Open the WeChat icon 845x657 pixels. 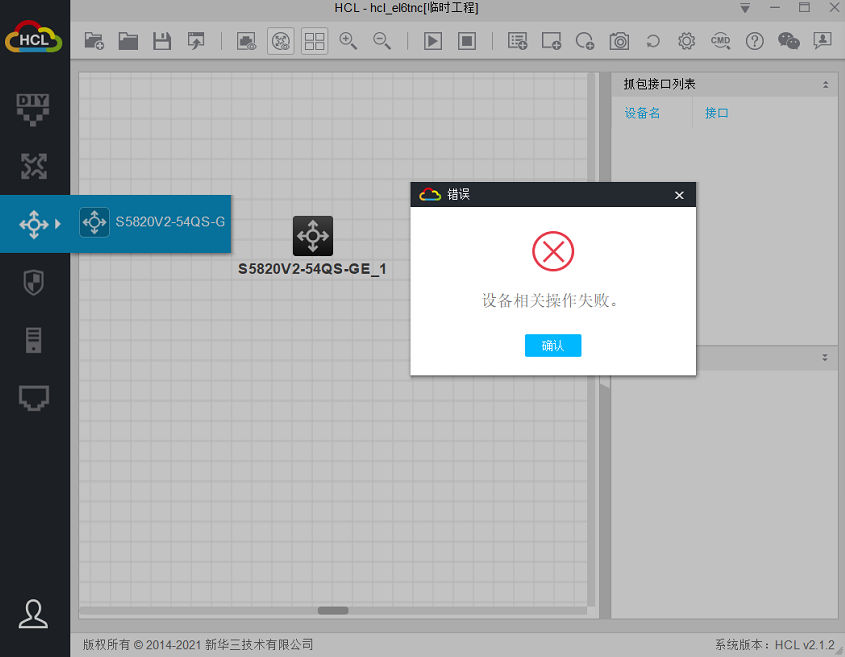788,41
